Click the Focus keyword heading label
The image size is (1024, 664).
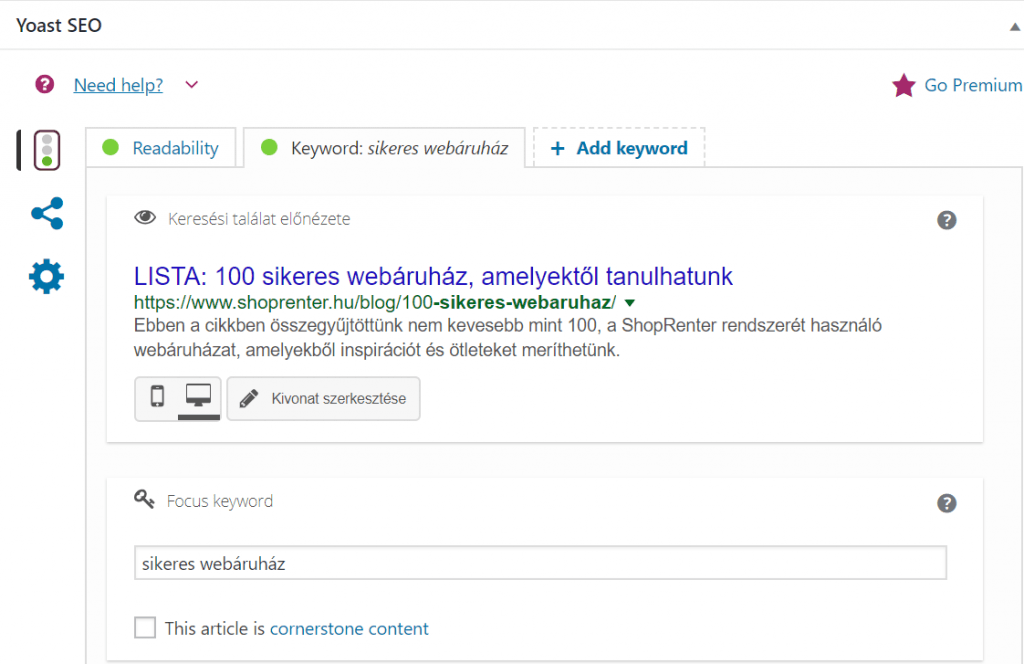[220, 501]
